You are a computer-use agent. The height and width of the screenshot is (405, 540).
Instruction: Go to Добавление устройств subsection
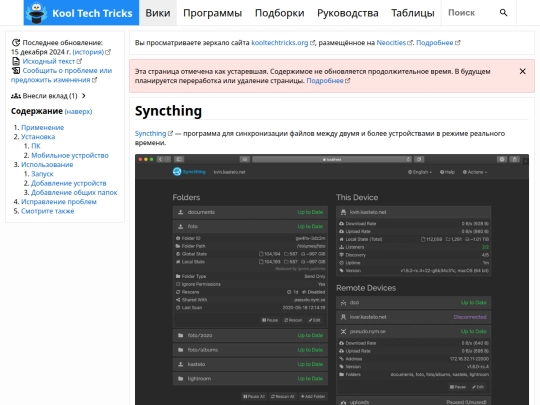pos(69,183)
